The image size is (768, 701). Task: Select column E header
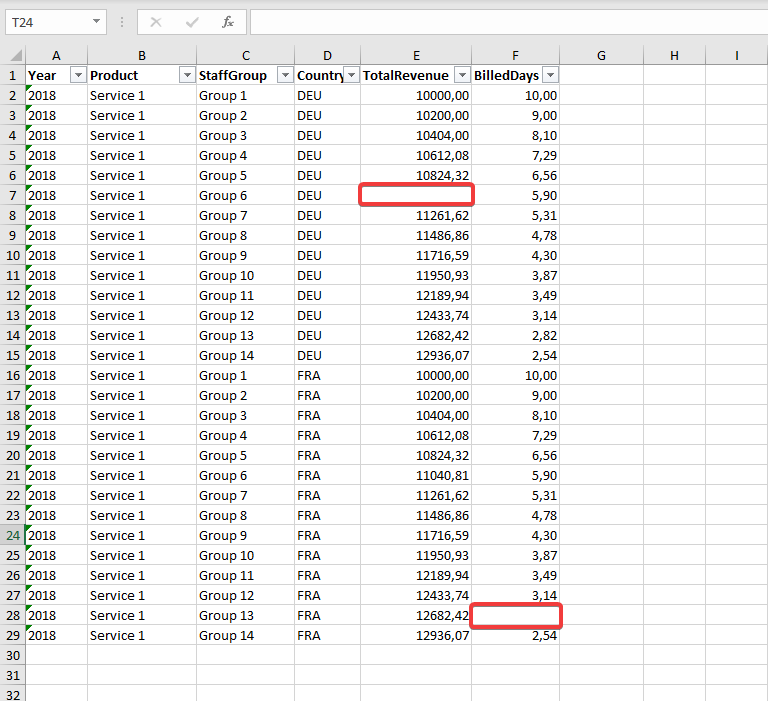point(416,56)
